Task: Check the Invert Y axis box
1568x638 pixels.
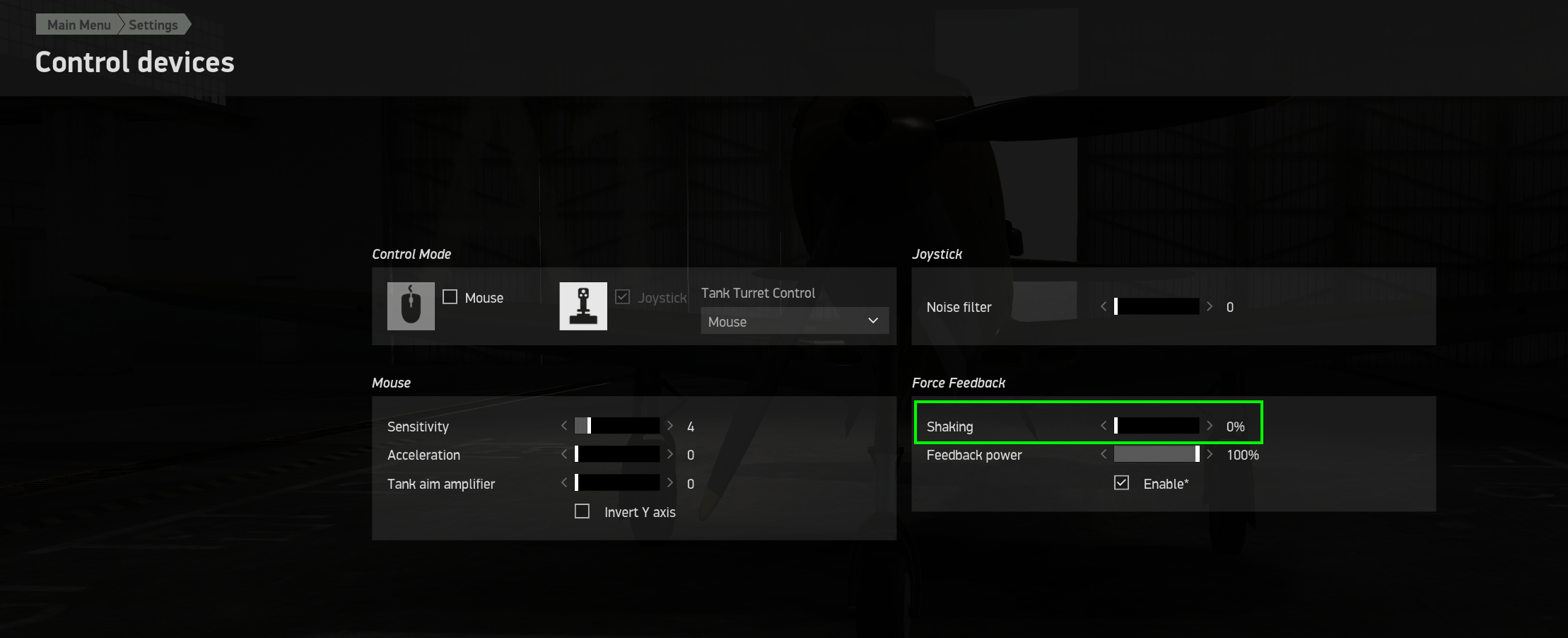Action: tap(583, 511)
